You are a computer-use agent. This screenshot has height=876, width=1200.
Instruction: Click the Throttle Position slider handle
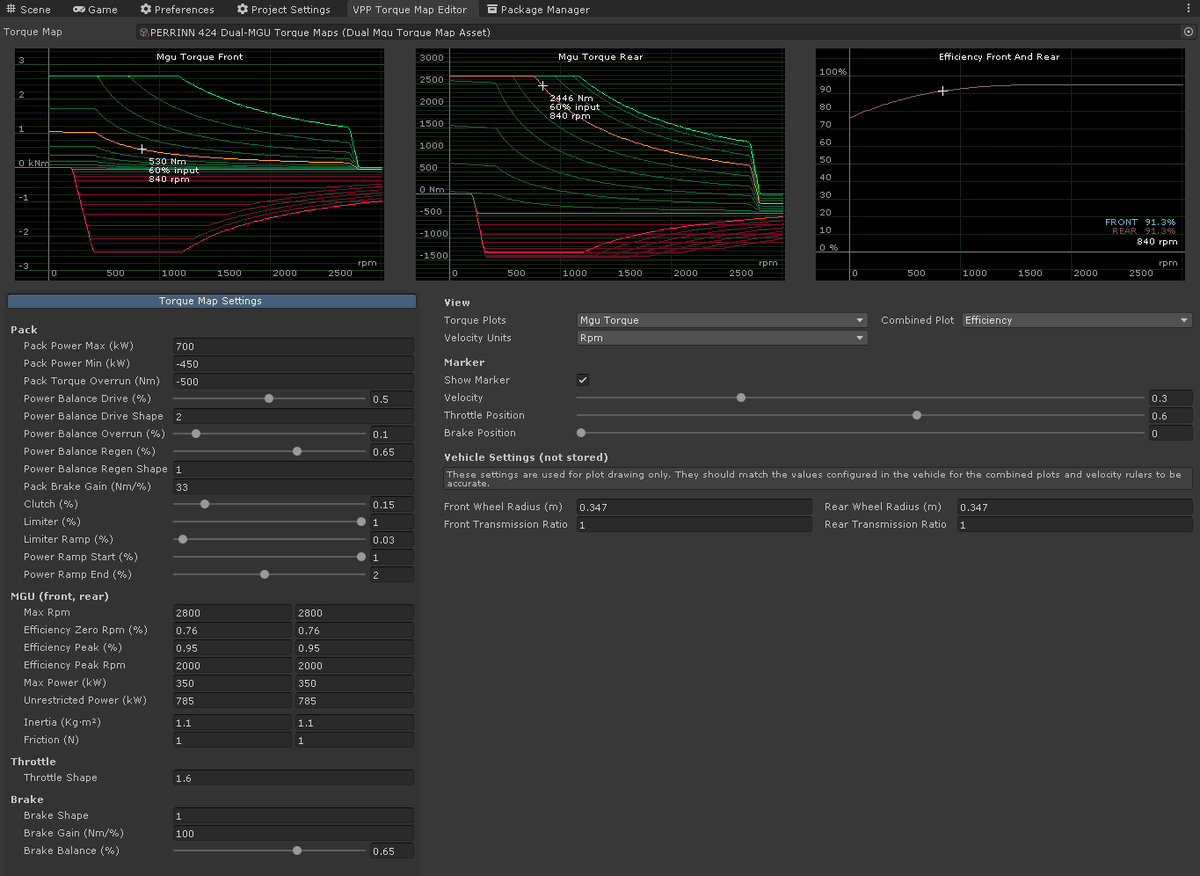(917, 415)
